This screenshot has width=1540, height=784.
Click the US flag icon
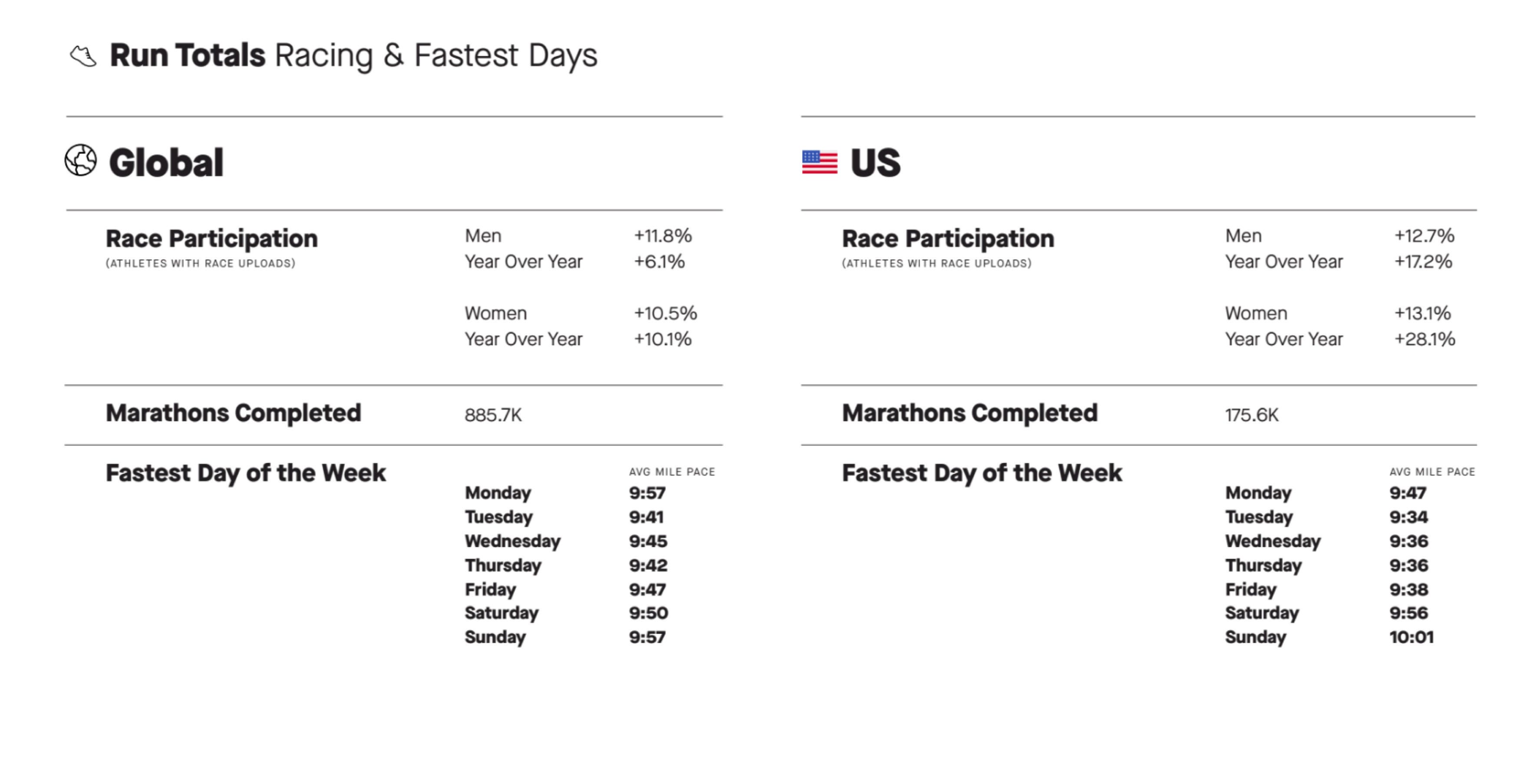pos(820,162)
